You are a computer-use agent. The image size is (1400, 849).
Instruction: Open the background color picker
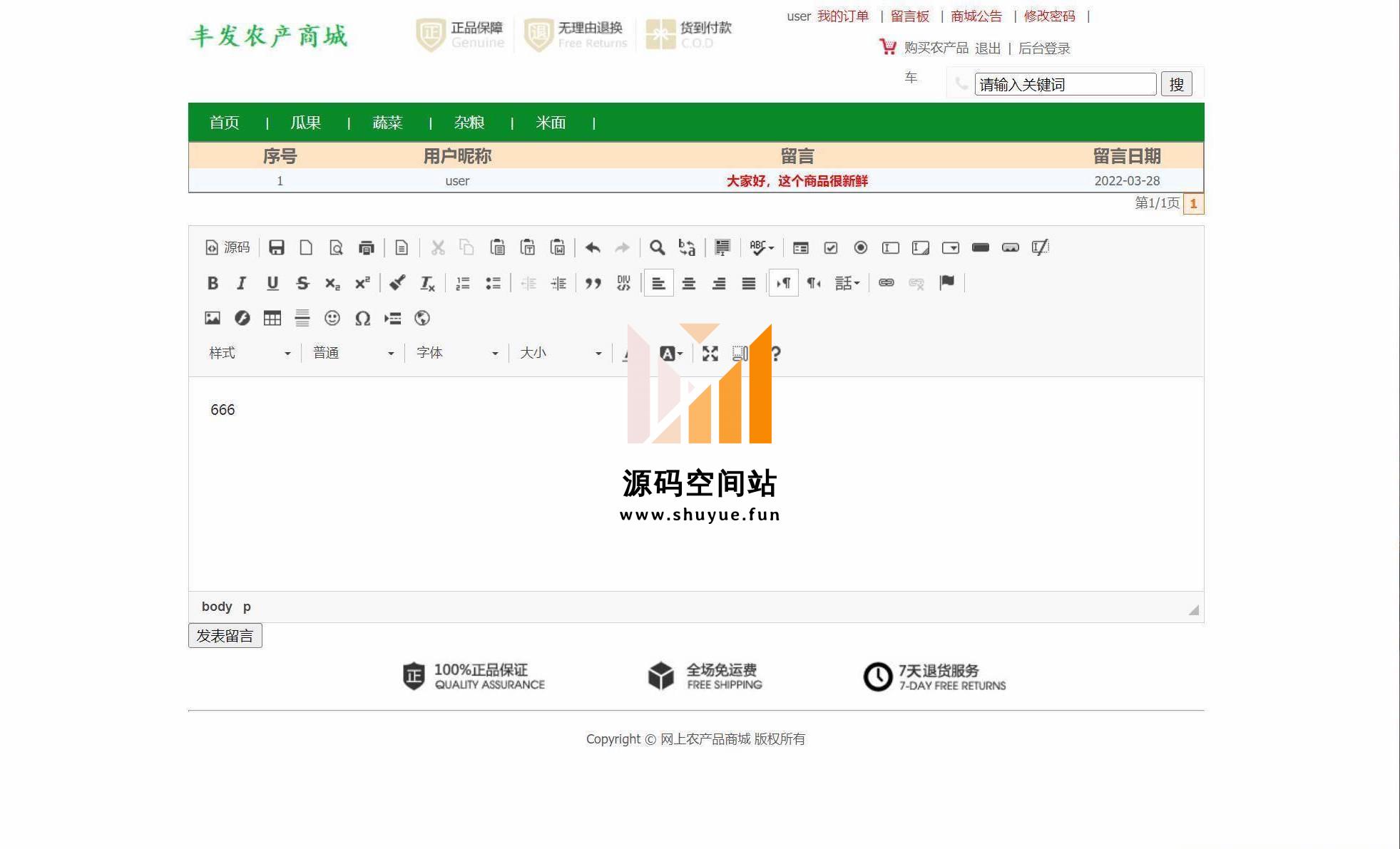pyautogui.click(x=671, y=353)
